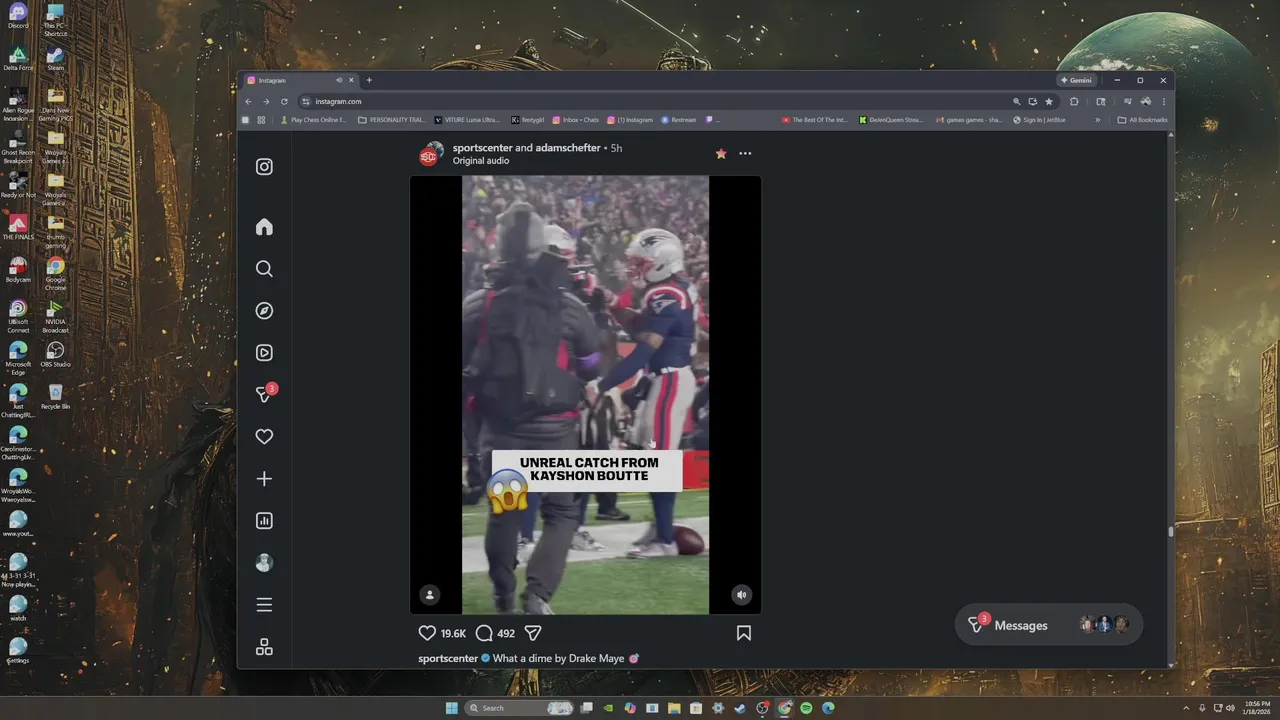Select the Instagram browser tab
Viewport: 1280px width, 720px height.
300,80
